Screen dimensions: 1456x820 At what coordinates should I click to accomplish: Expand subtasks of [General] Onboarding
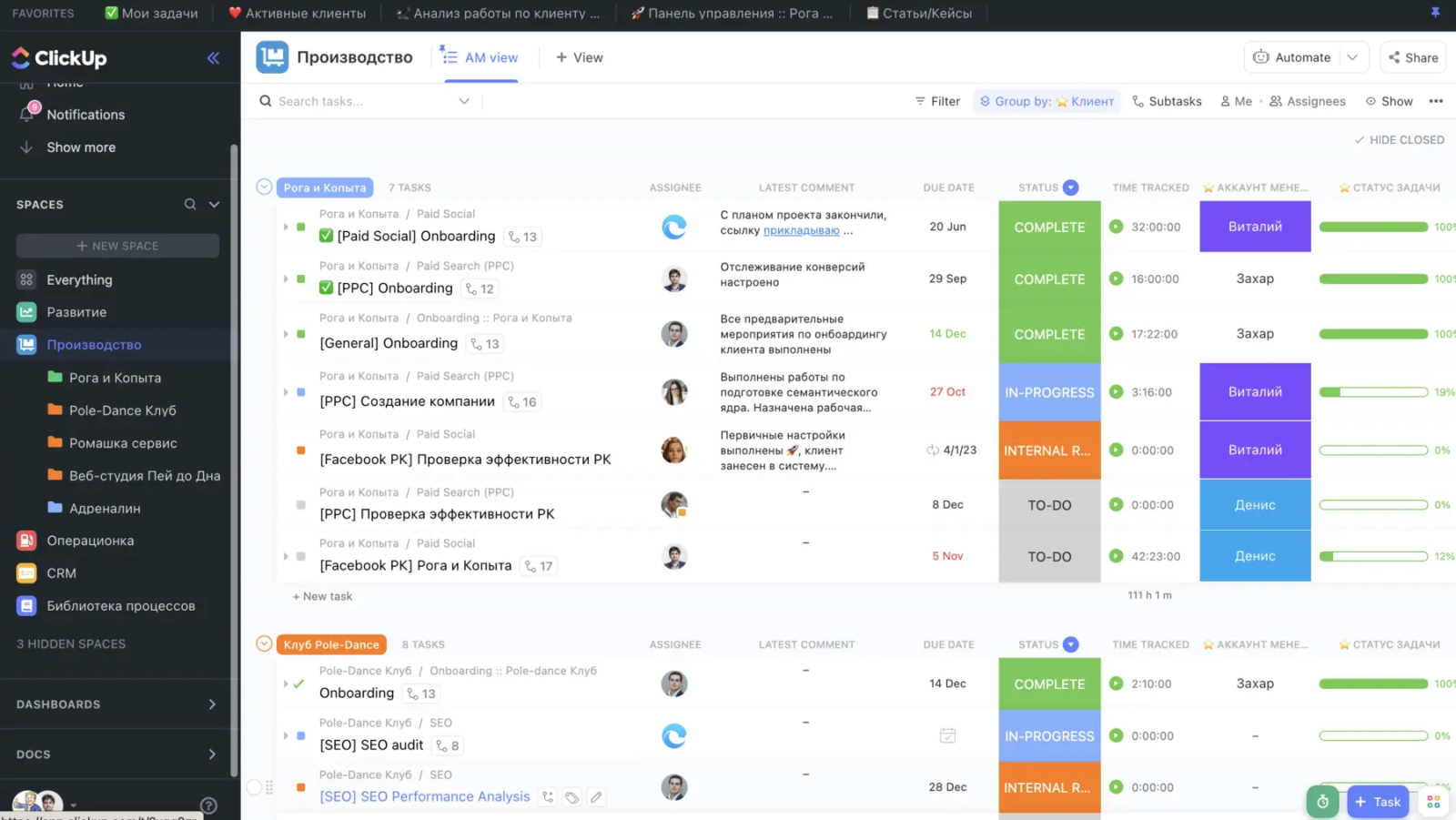pos(286,334)
